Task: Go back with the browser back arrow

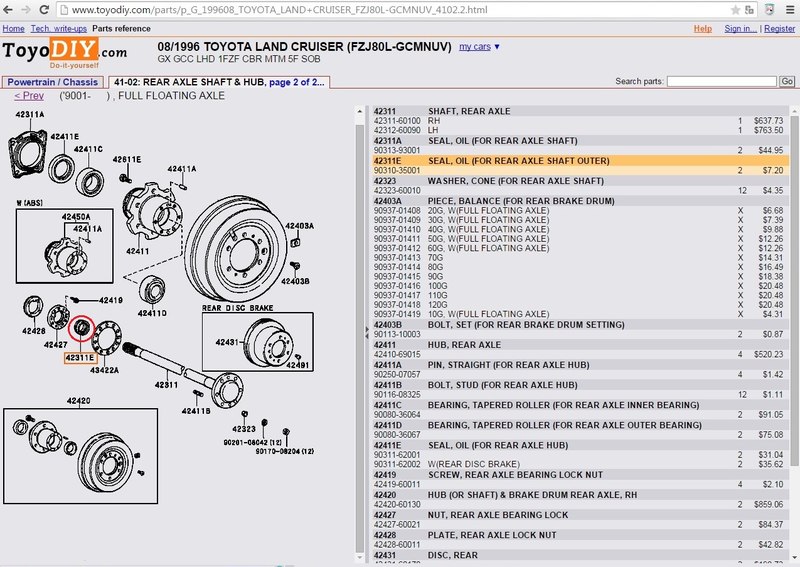Action: 8,10
